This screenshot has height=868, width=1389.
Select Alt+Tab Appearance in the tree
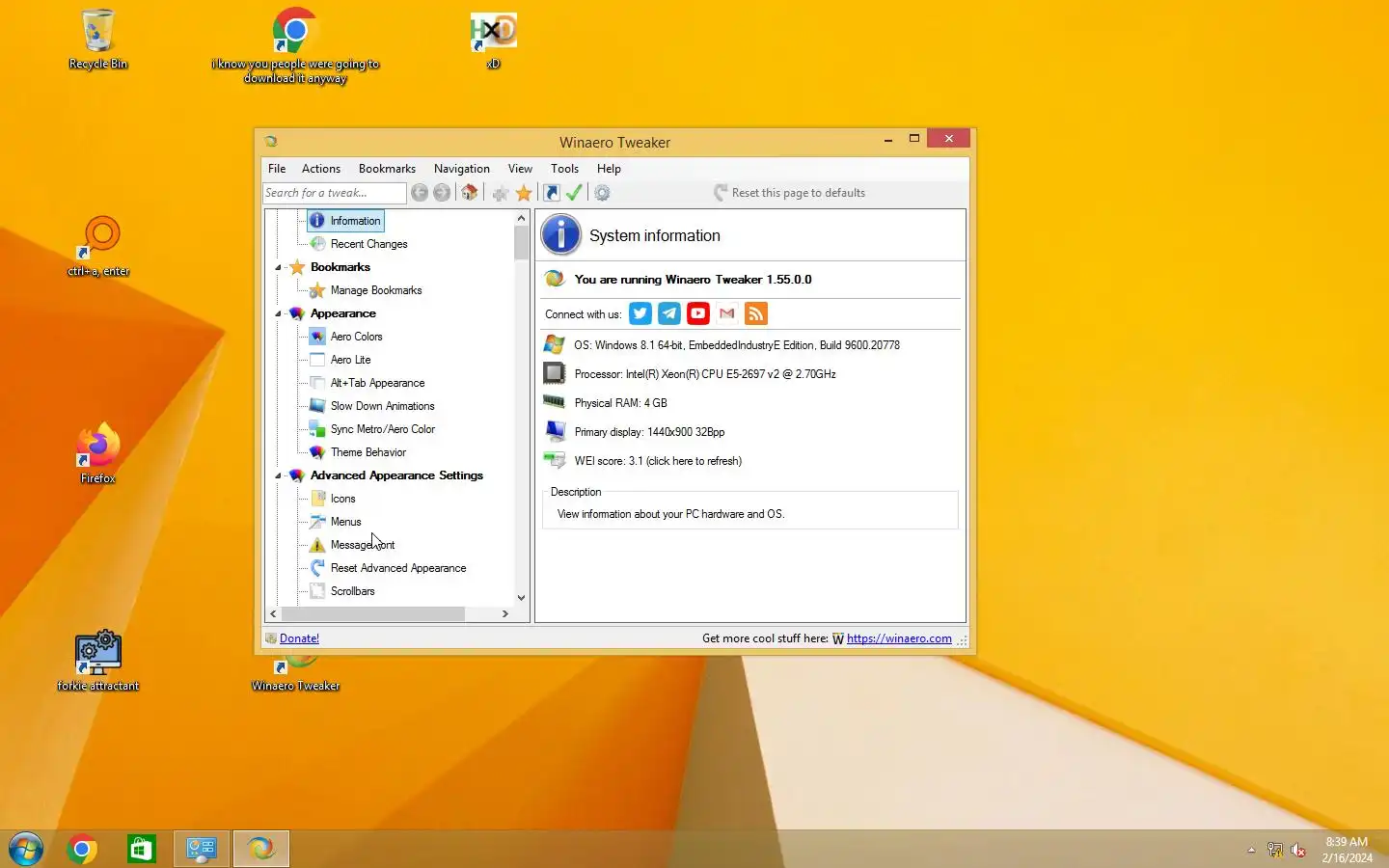point(377,383)
